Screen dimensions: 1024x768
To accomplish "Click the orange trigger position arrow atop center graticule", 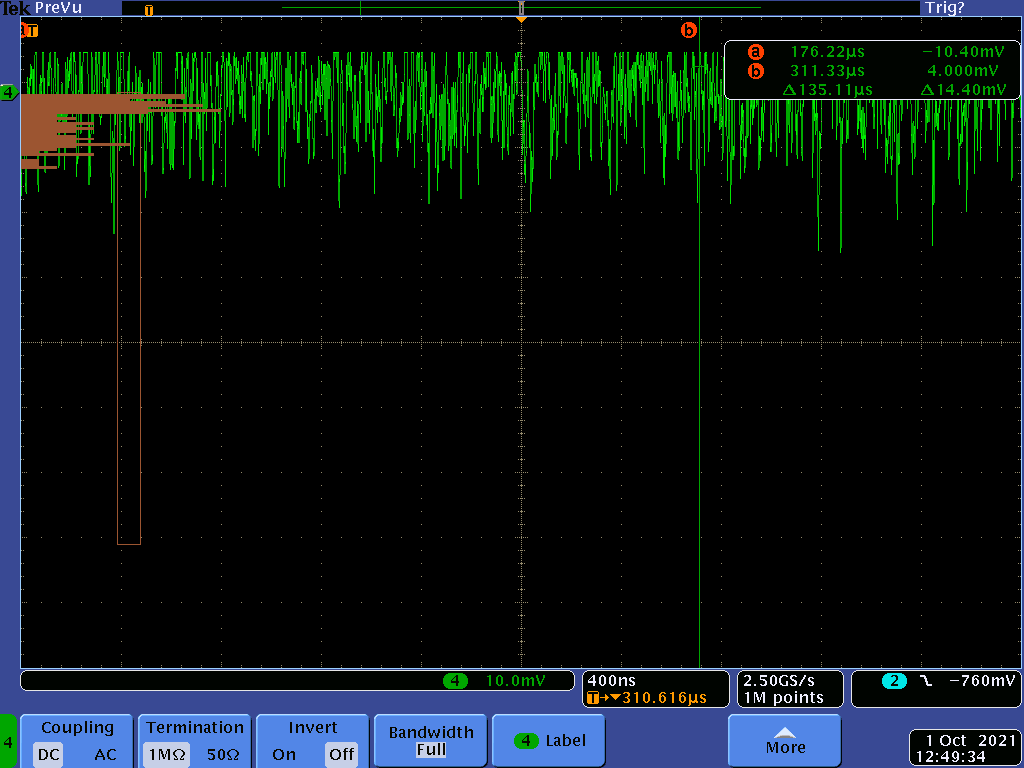I will pos(521,17).
